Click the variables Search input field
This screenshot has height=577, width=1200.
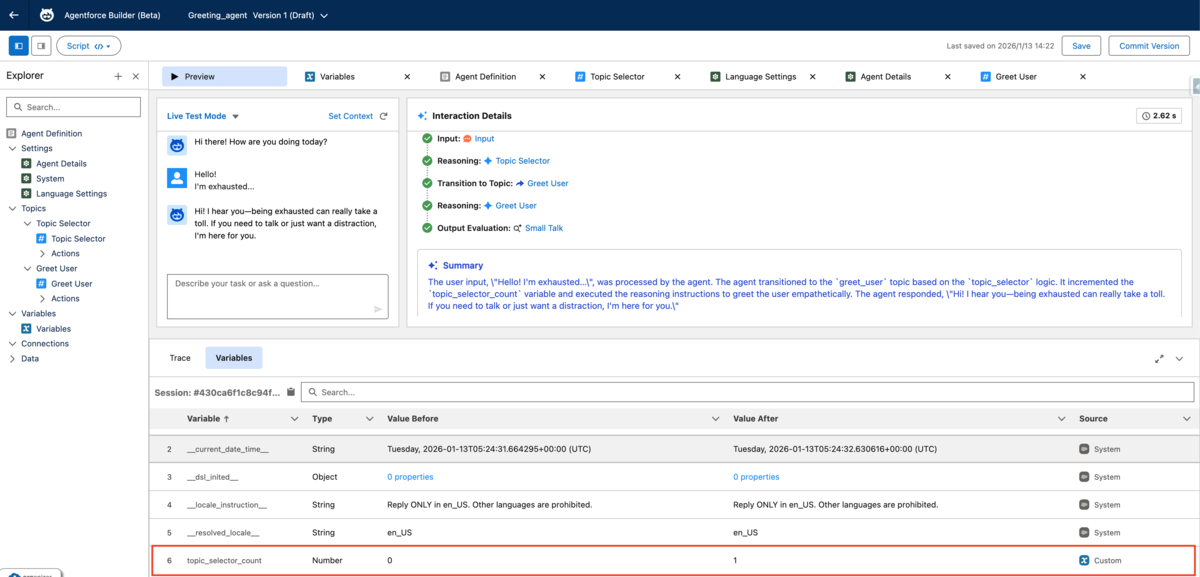[x=747, y=392]
